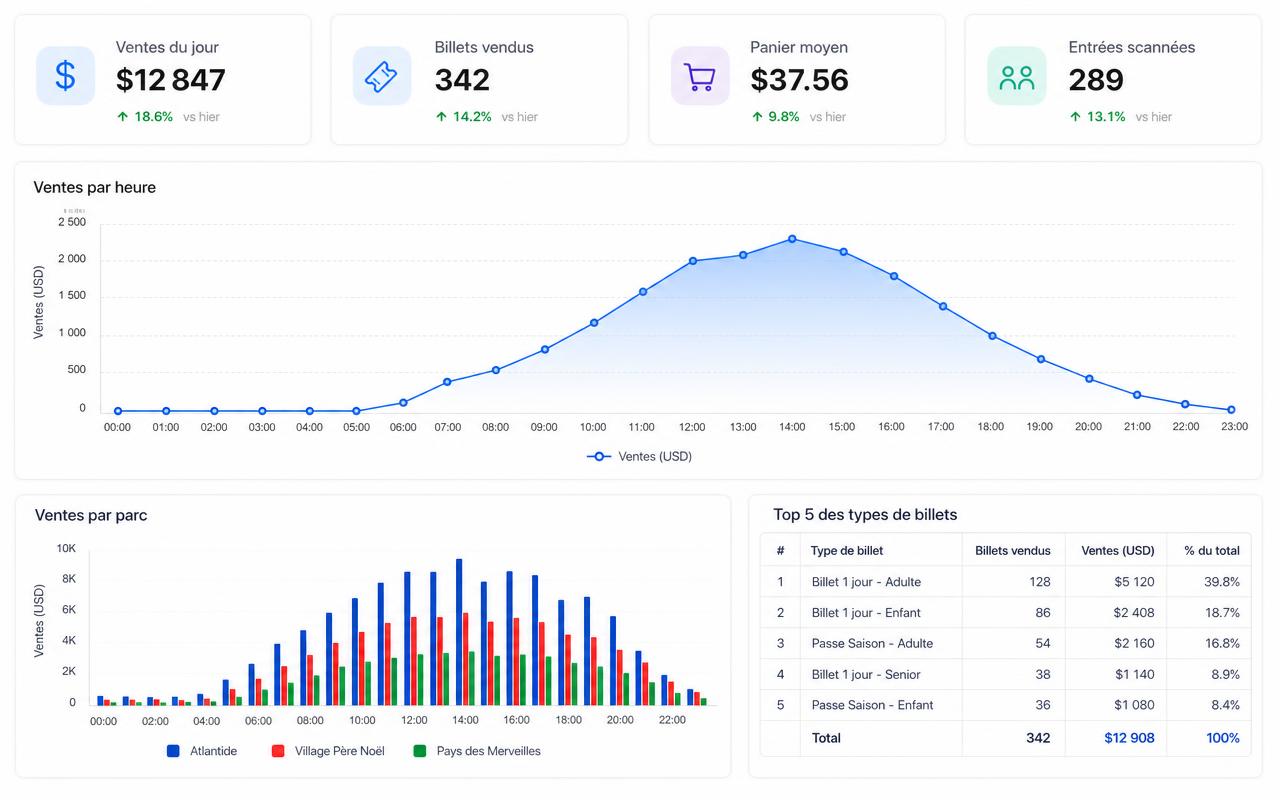1280x800 pixels.
Task: Click the "$12 908" total sales value
Action: coord(1130,738)
